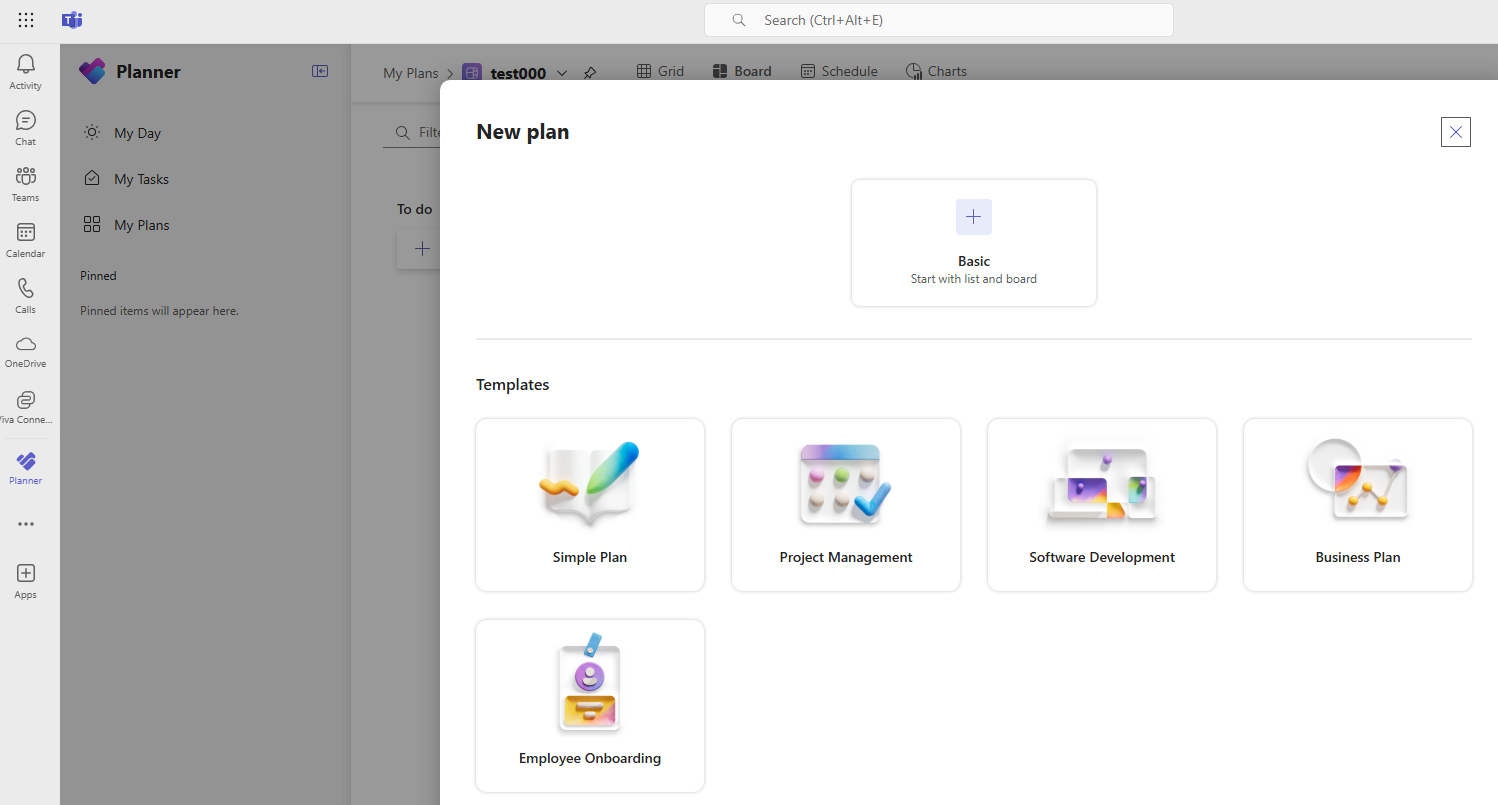Click My Plans breadcrumb link

(x=411, y=73)
